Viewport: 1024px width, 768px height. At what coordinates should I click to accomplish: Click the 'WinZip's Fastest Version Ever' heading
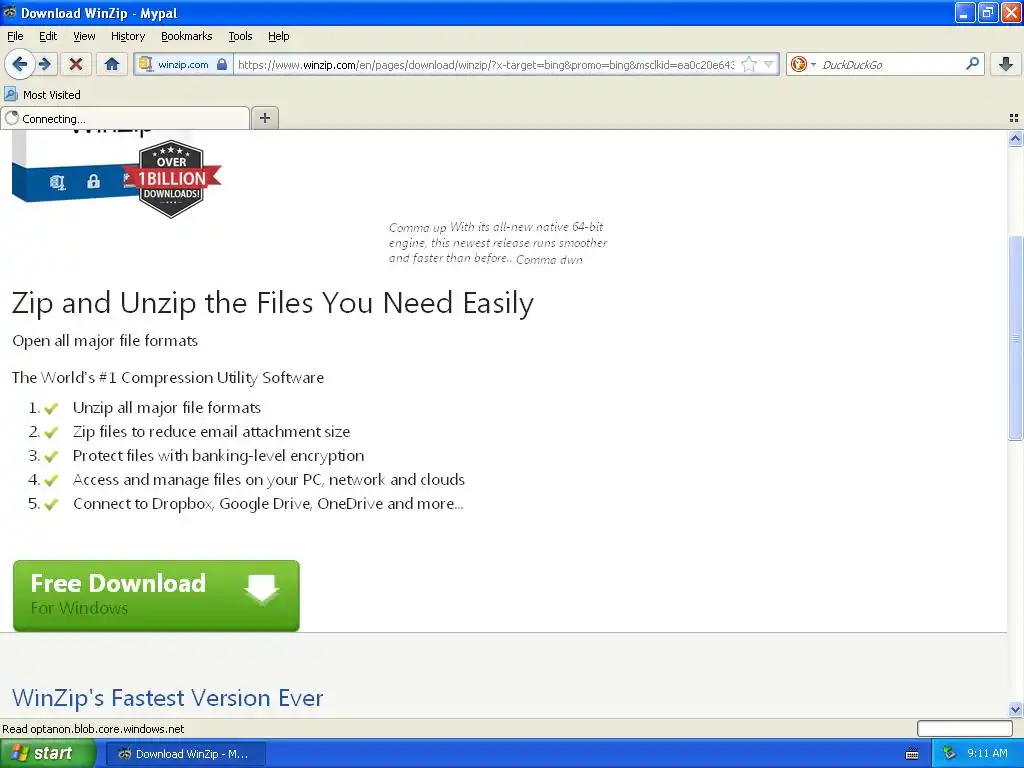pyautogui.click(x=167, y=697)
